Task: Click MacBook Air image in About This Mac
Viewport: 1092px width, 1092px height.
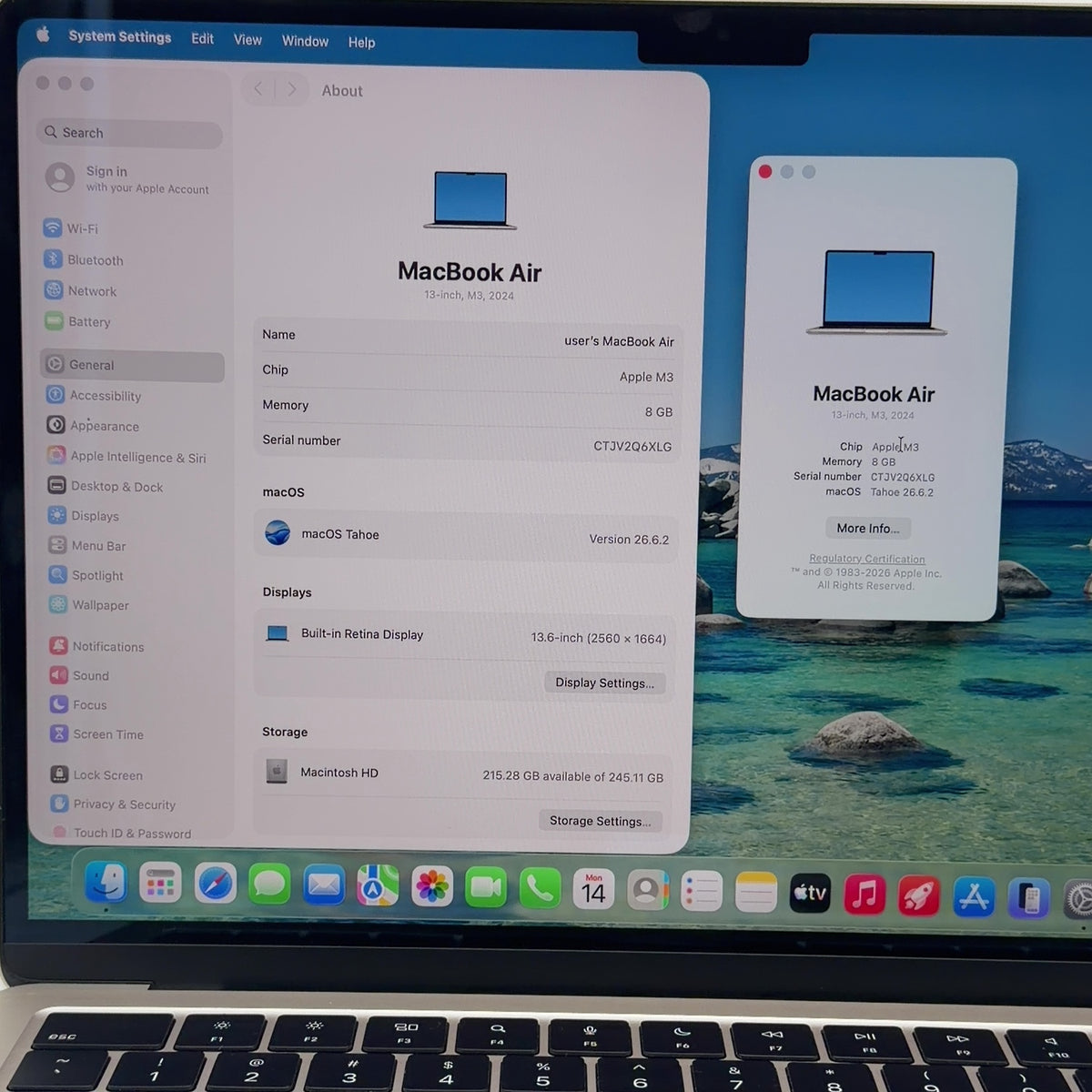Action: tap(877, 292)
